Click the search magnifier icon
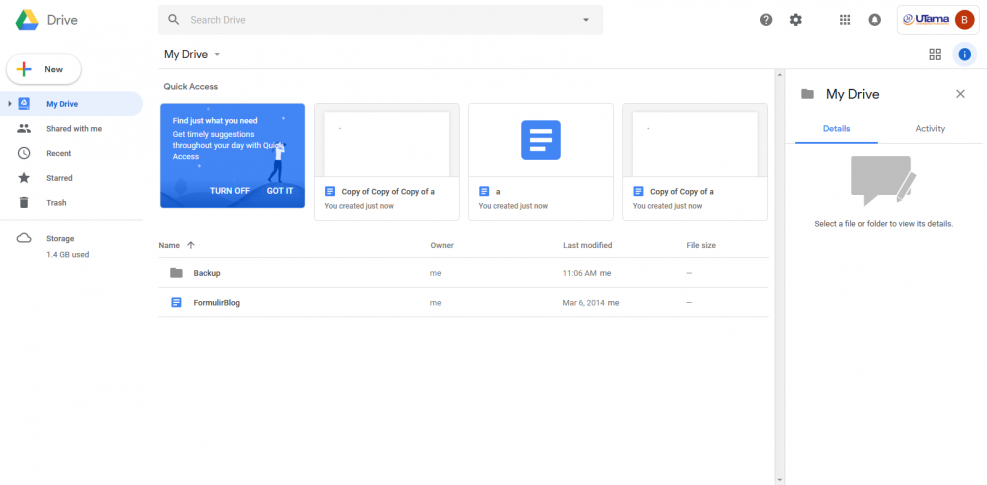 (174, 20)
